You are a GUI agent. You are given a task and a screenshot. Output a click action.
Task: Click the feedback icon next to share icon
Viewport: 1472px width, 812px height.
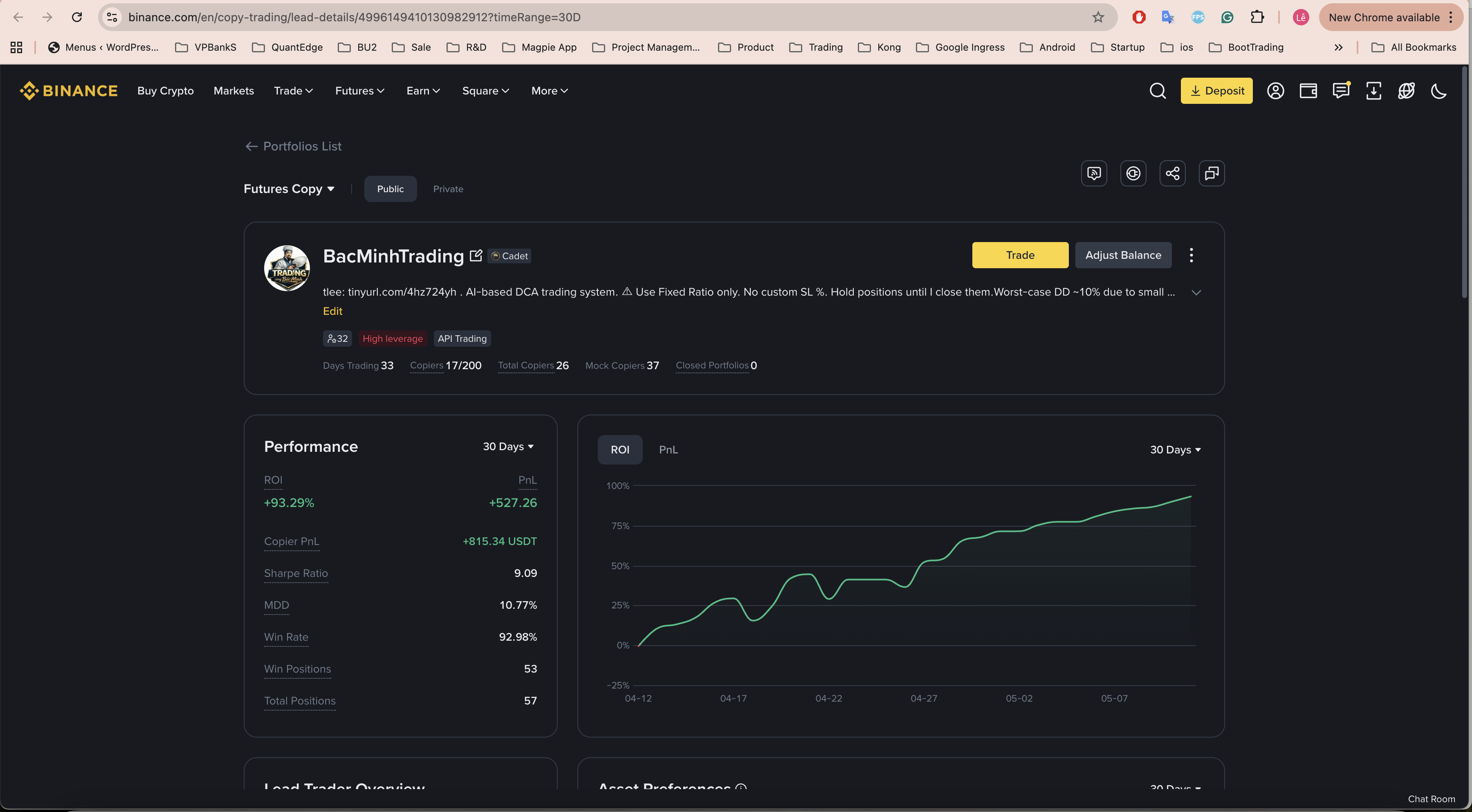tap(1094, 173)
